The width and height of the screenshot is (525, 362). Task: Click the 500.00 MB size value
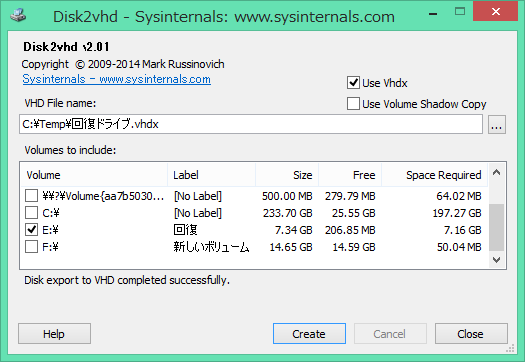tap(287, 196)
